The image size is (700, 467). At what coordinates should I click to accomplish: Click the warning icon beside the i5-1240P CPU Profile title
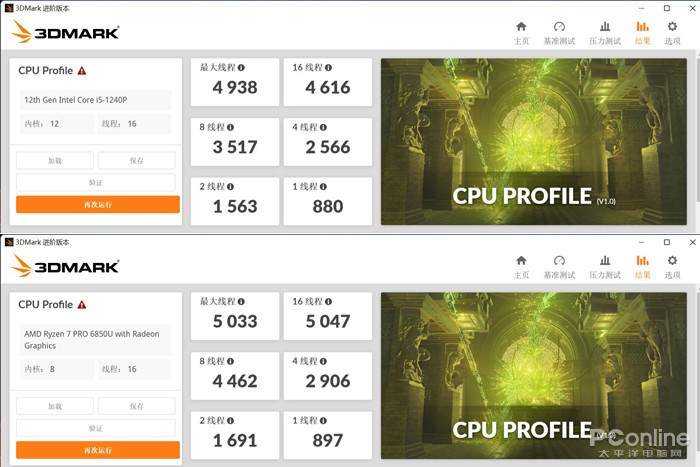(82, 71)
